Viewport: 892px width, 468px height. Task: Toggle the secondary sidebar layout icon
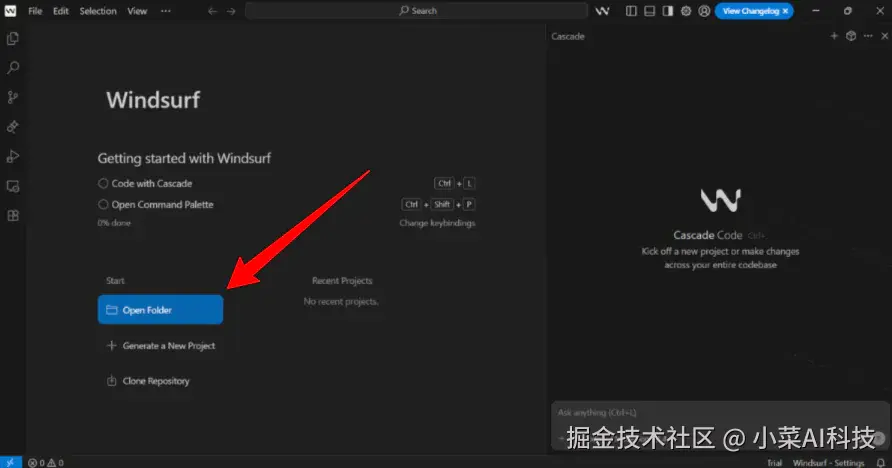667,11
